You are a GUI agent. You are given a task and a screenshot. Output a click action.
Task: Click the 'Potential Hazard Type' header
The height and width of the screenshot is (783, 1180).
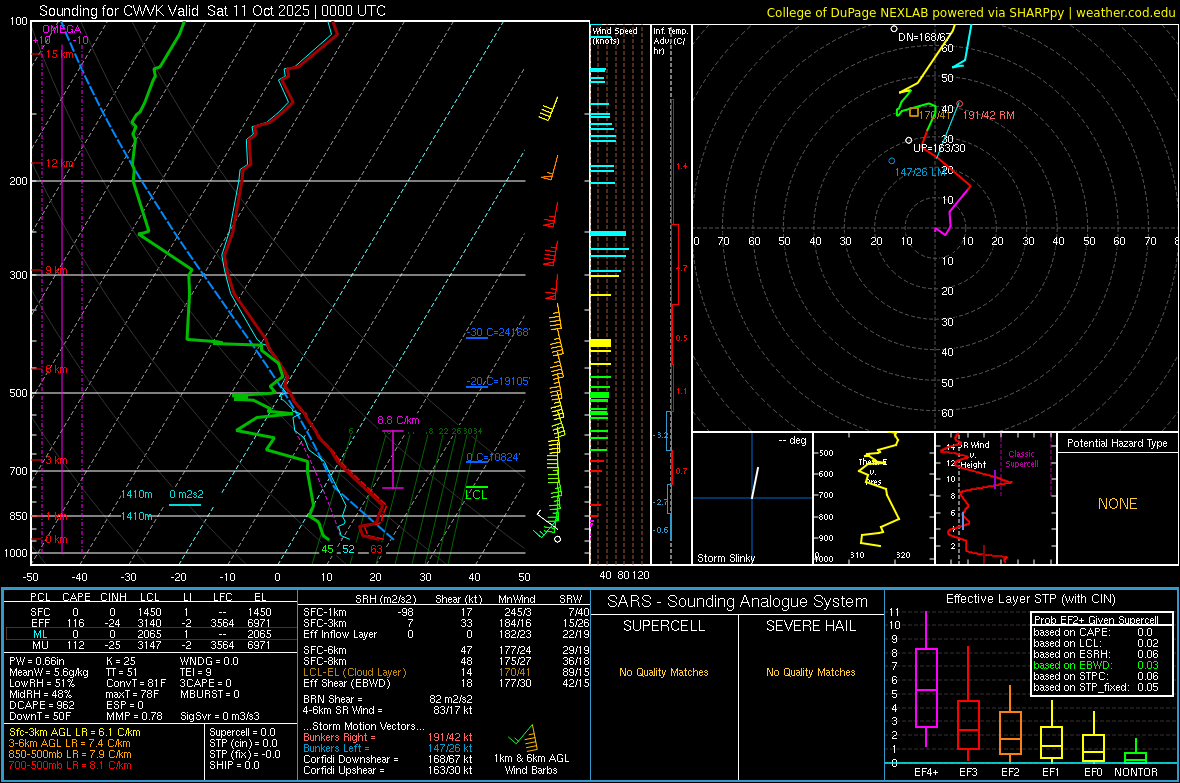coord(1117,443)
